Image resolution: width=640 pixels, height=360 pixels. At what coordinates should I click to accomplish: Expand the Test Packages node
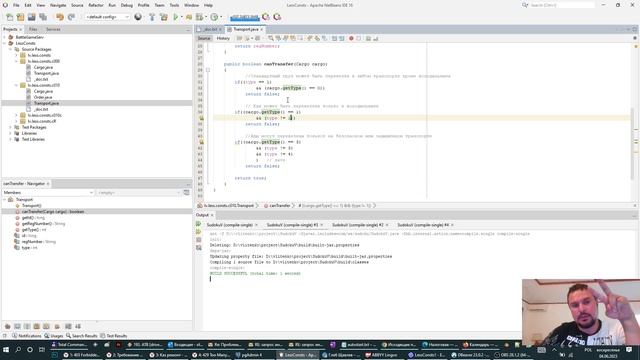[11, 127]
